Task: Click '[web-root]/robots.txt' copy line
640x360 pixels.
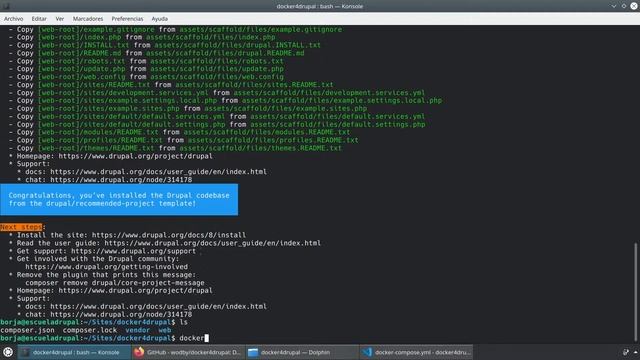Action: coord(146,61)
